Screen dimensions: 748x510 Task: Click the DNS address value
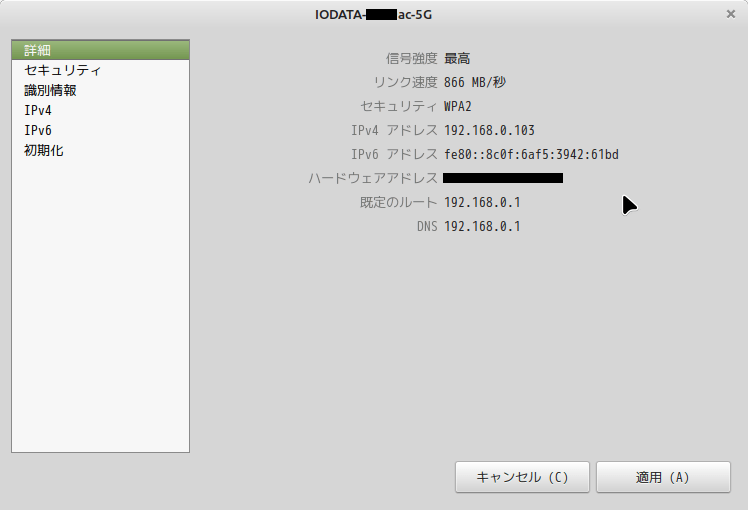(482, 226)
